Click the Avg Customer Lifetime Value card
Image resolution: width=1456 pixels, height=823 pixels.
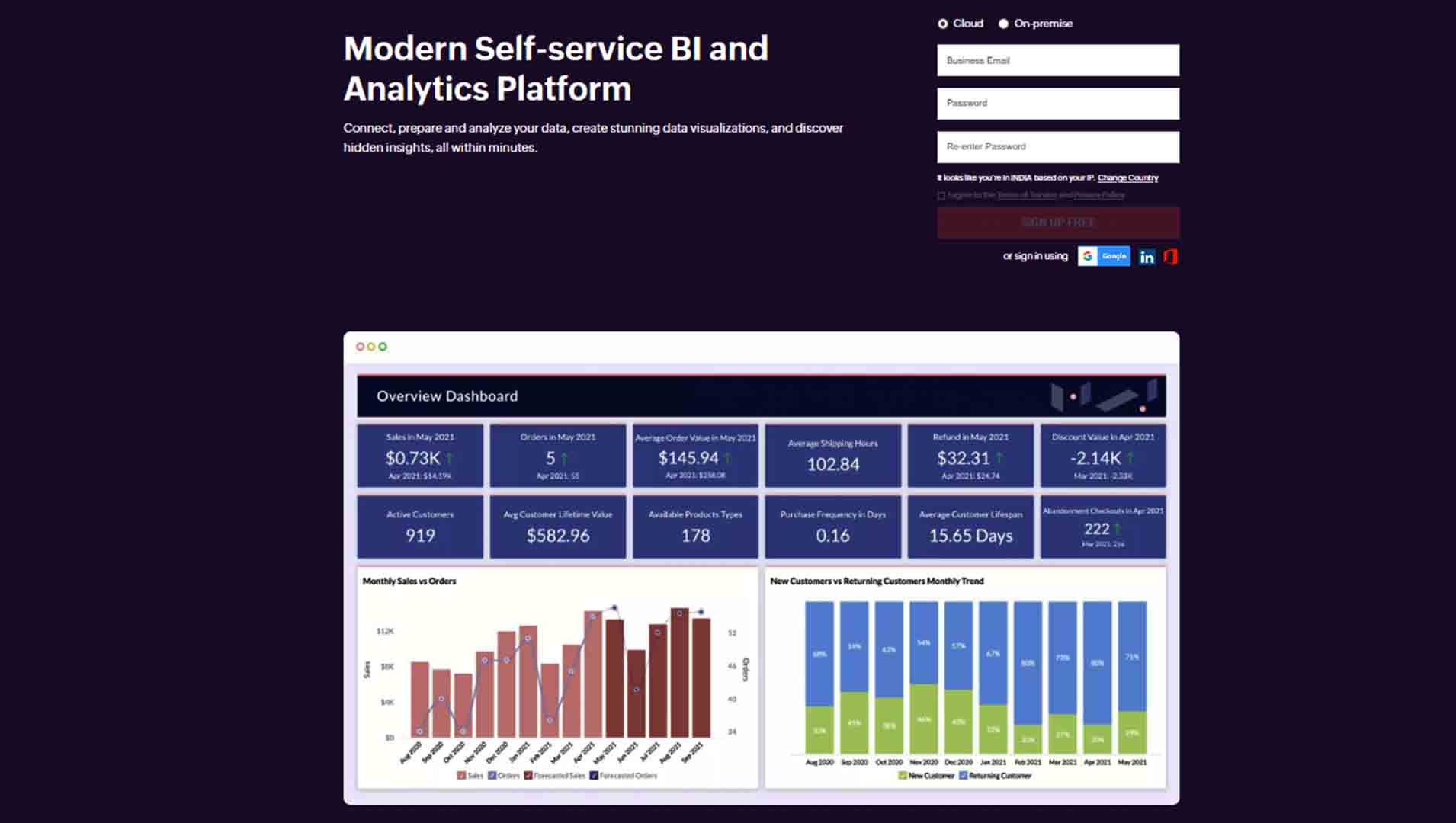(x=557, y=527)
